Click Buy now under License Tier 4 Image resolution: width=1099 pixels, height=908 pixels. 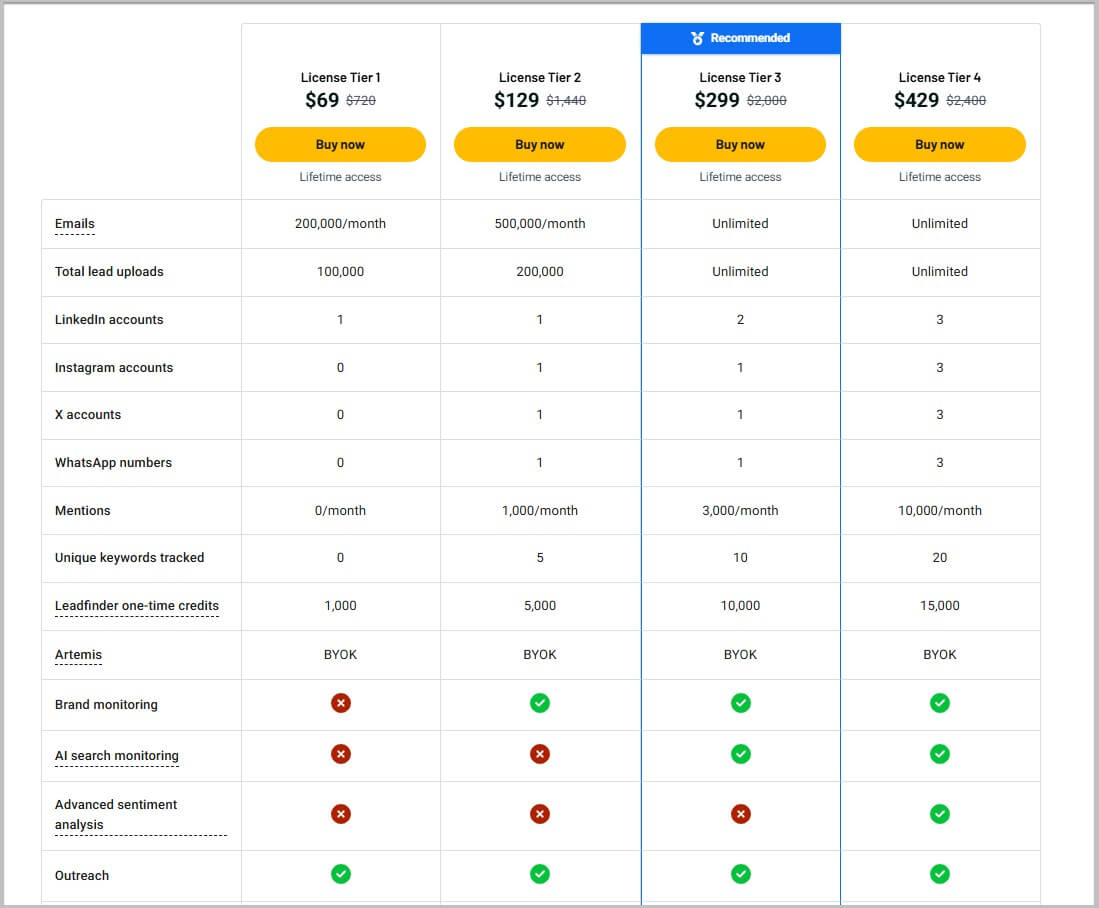[939, 144]
